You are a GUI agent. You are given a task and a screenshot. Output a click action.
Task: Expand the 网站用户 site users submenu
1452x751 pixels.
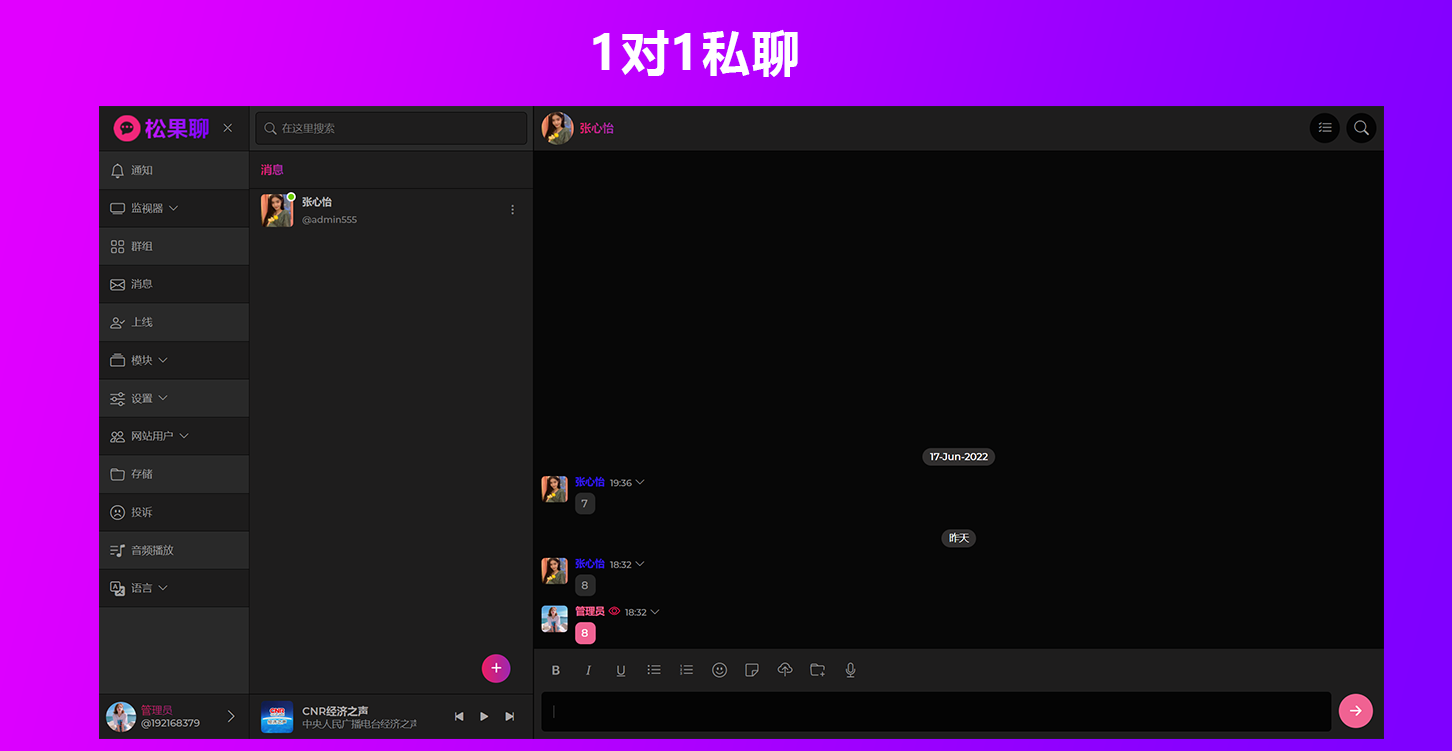174,436
